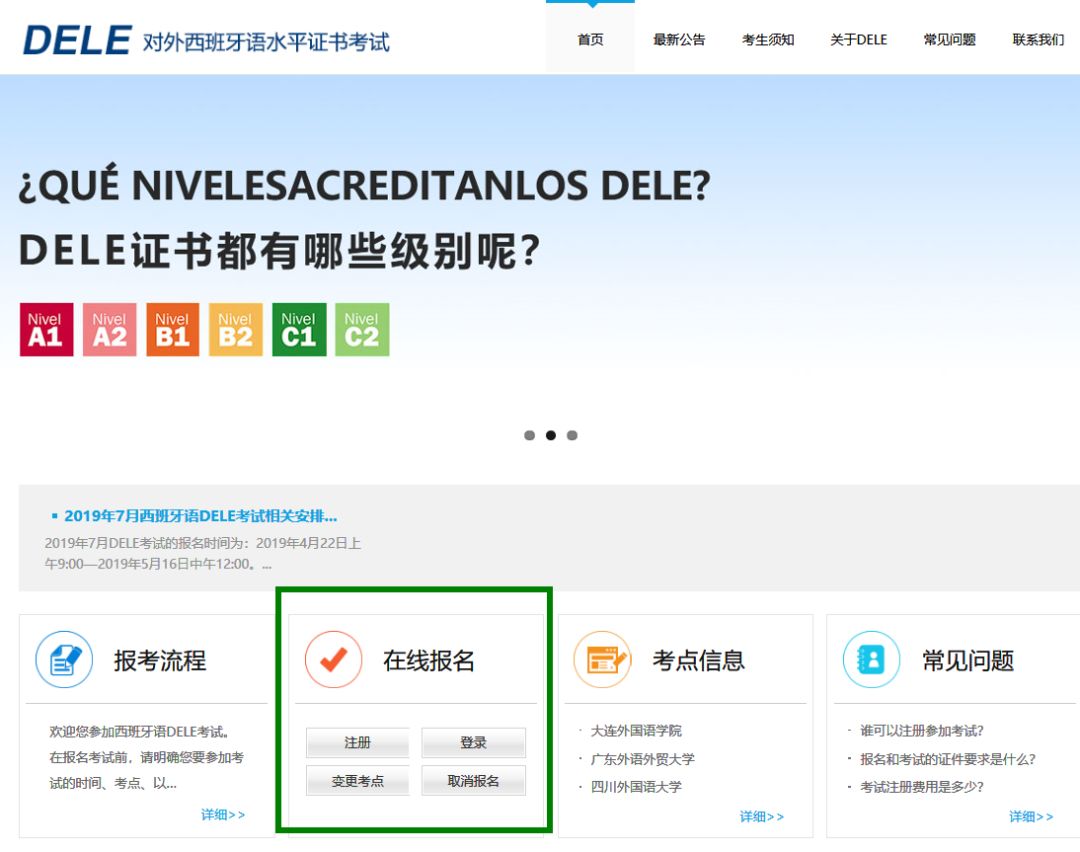Switch to the third carousel slide dot

572,435
